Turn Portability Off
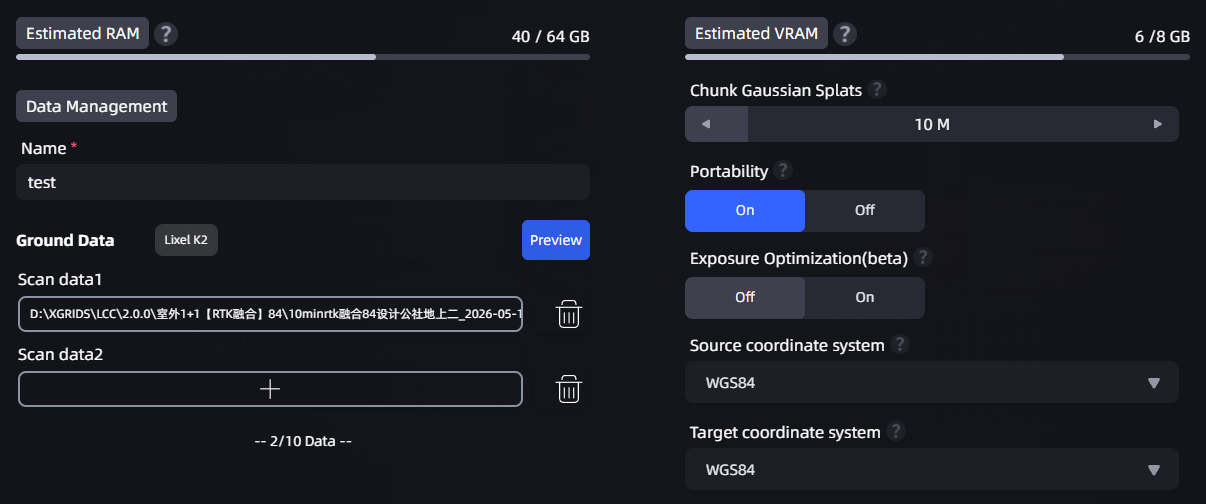This screenshot has height=504, width=1206. pyautogui.click(x=865, y=211)
